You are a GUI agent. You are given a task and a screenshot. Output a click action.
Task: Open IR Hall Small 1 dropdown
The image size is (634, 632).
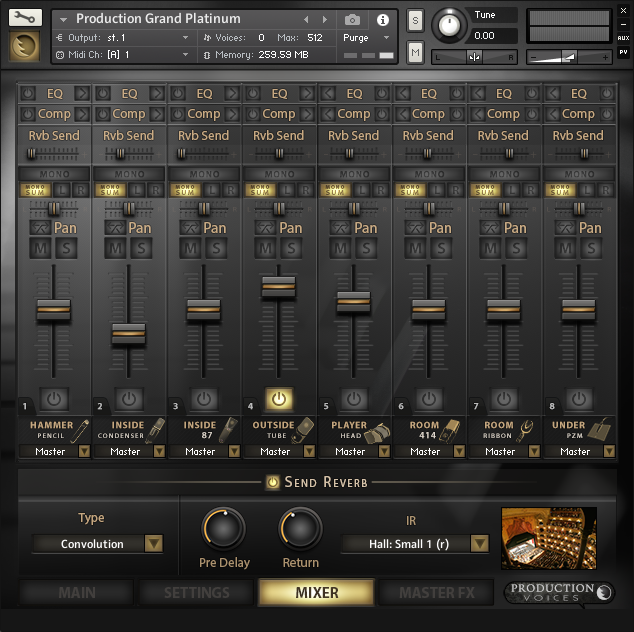(x=415, y=544)
